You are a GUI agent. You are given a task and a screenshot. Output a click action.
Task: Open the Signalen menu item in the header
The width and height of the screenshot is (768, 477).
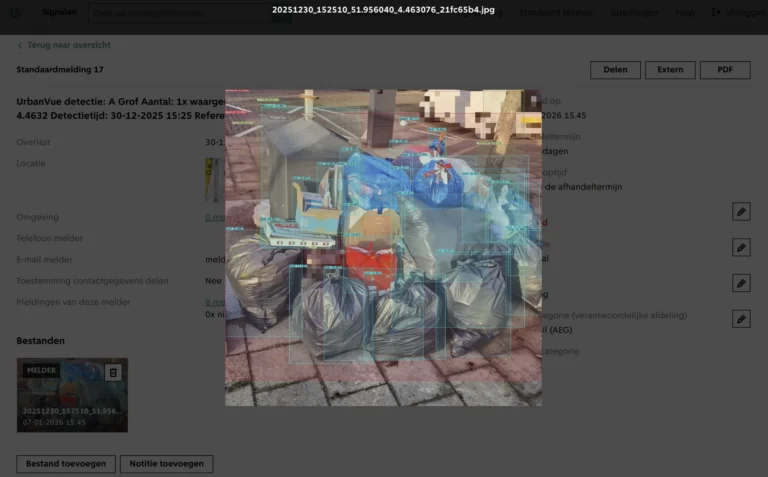59,12
